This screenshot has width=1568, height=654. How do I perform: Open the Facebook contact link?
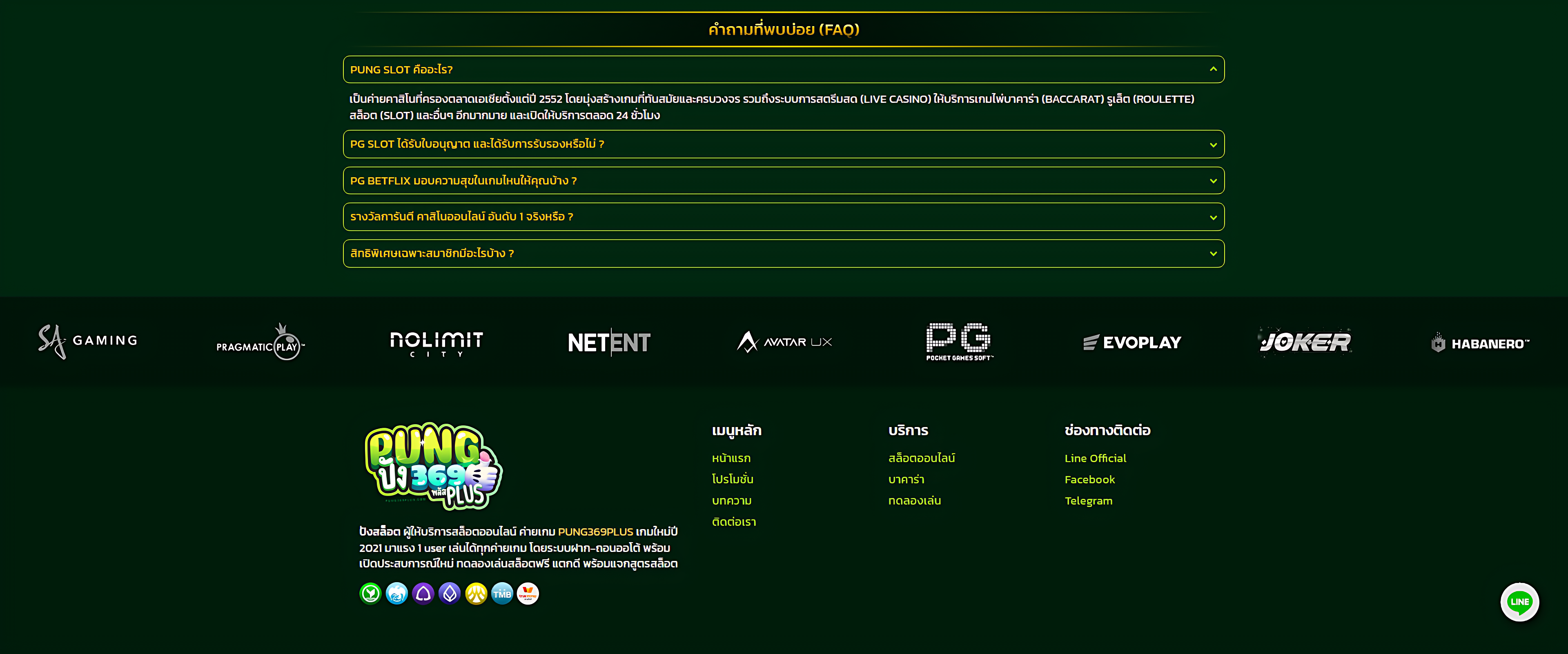pyautogui.click(x=1089, y=479)
